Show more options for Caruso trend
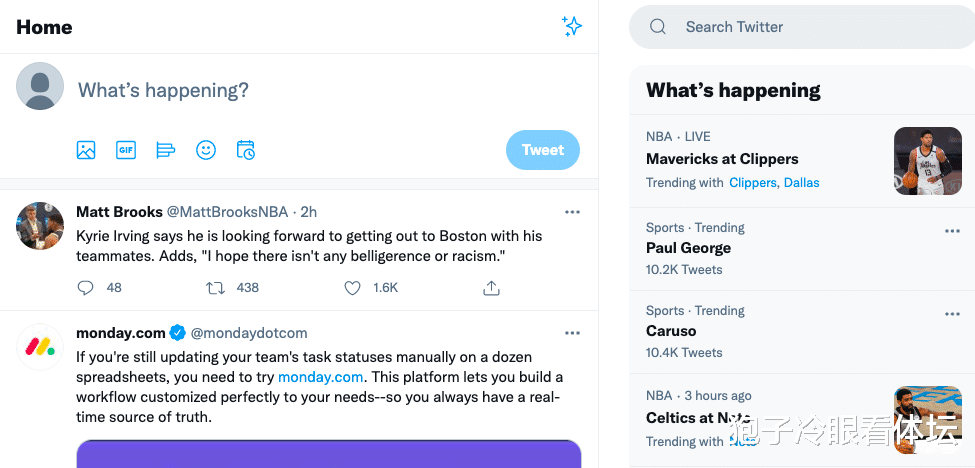The width and height of the screenshot is (975, 468). tap(952, 314)
